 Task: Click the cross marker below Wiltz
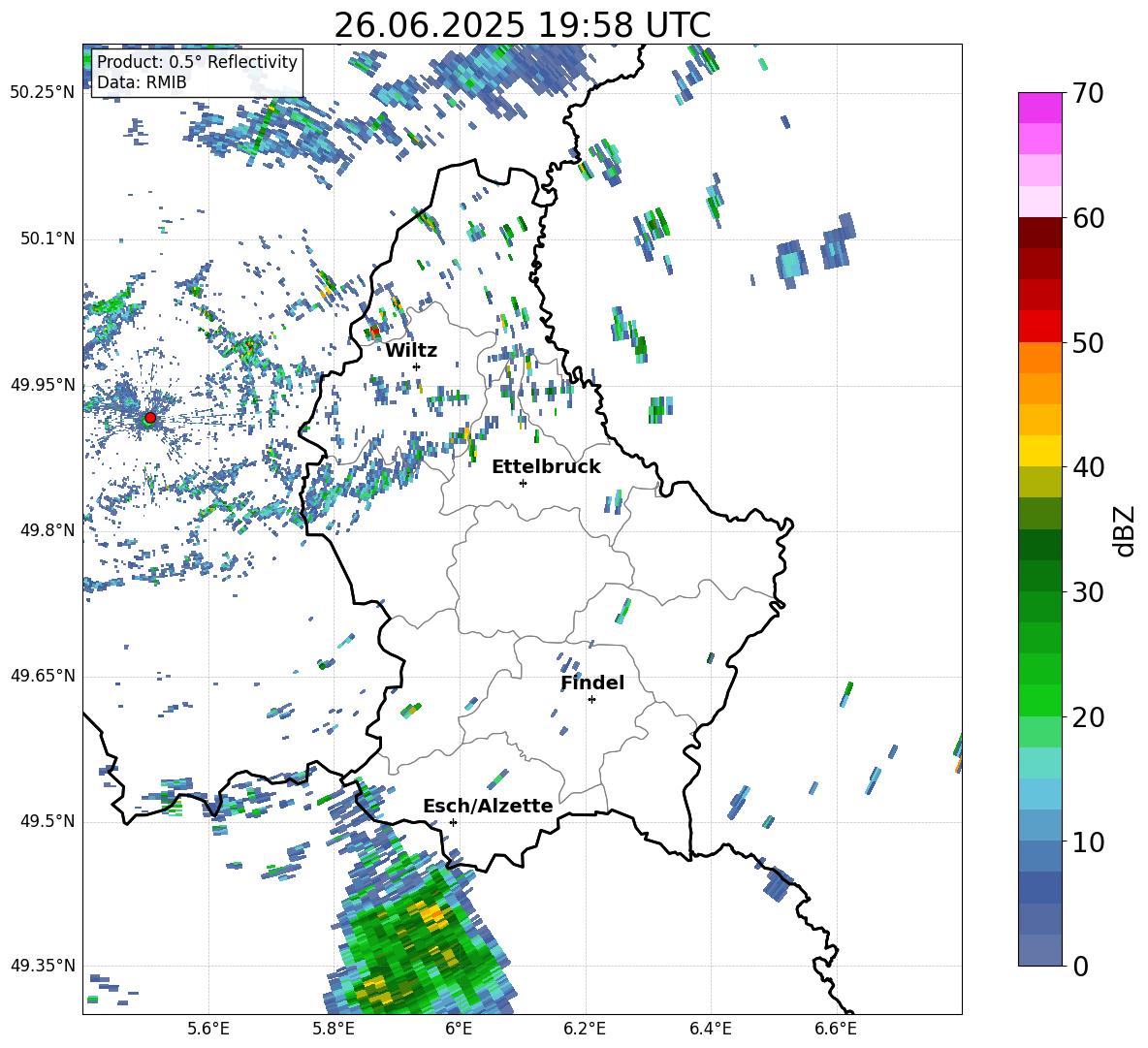(x=417, y=366)
